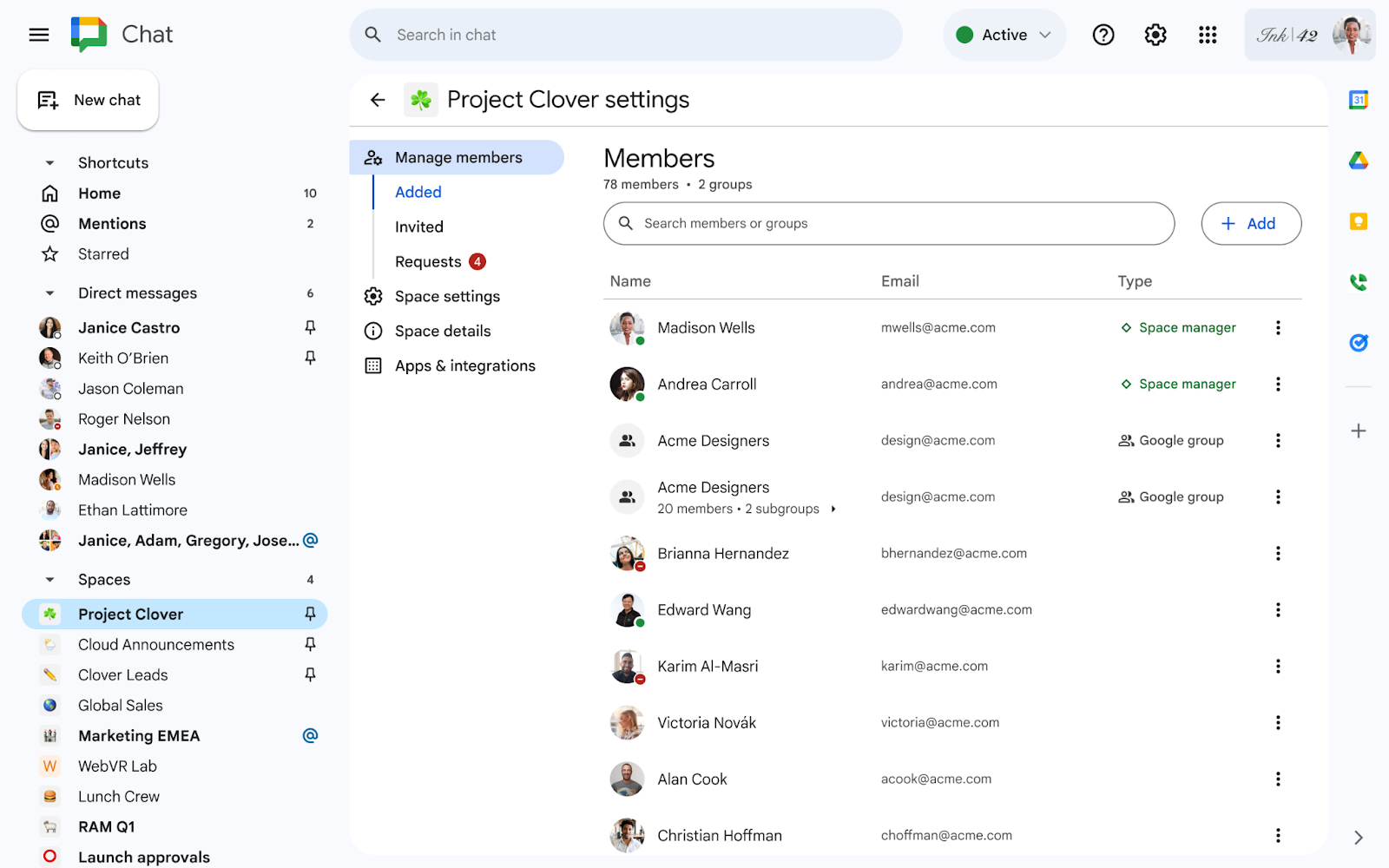This screenshot has width=1389, height=868.
Task: Open the settings gear in top bar
Action: 1155,35
